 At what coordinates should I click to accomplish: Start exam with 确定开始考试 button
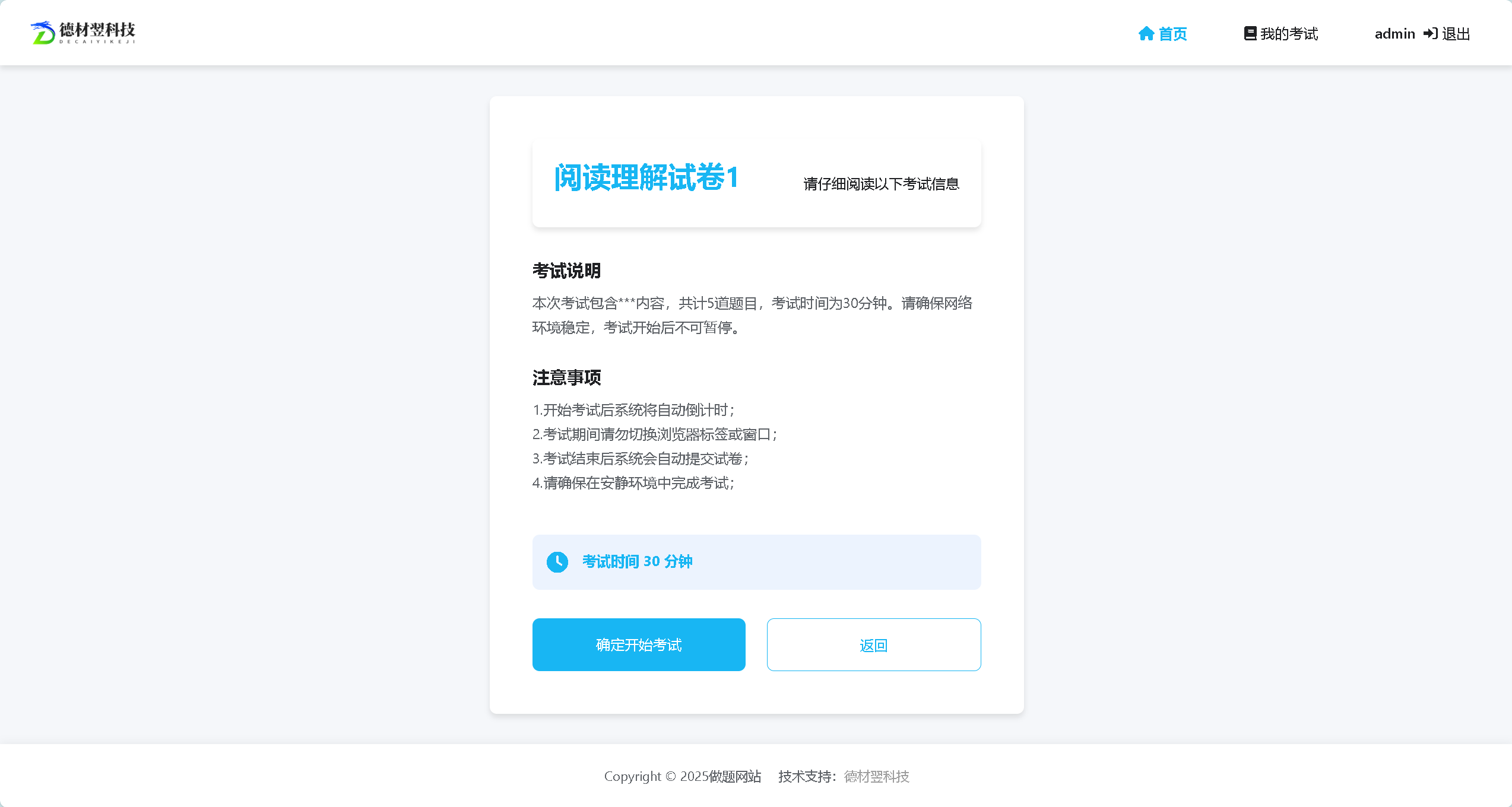(x=639, y=644)
